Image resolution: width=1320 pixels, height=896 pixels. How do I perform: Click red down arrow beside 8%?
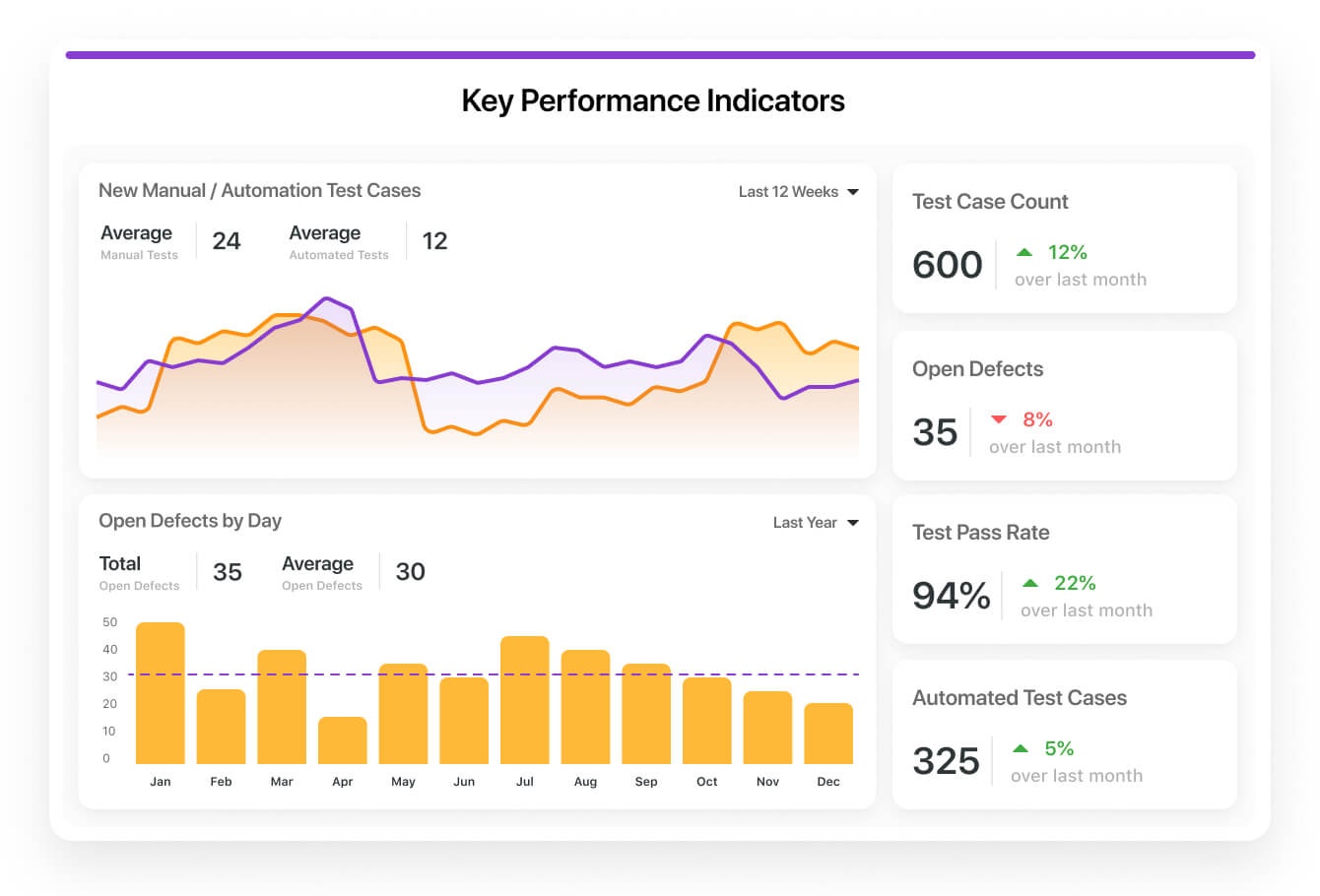tap(999, 419)
